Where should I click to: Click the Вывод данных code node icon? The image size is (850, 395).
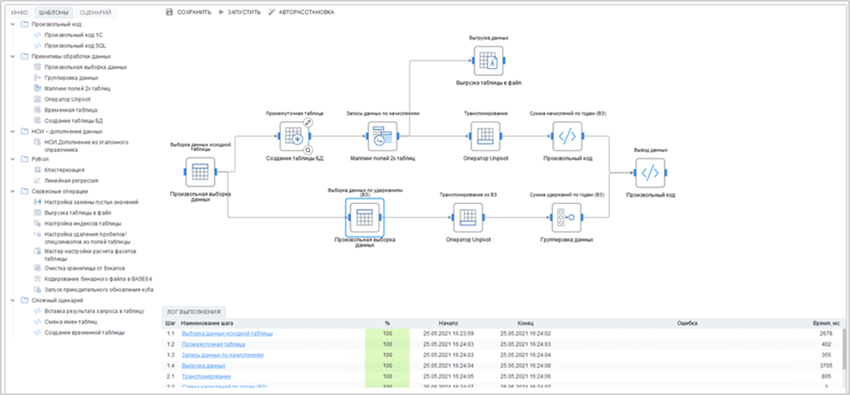[650, 173]
